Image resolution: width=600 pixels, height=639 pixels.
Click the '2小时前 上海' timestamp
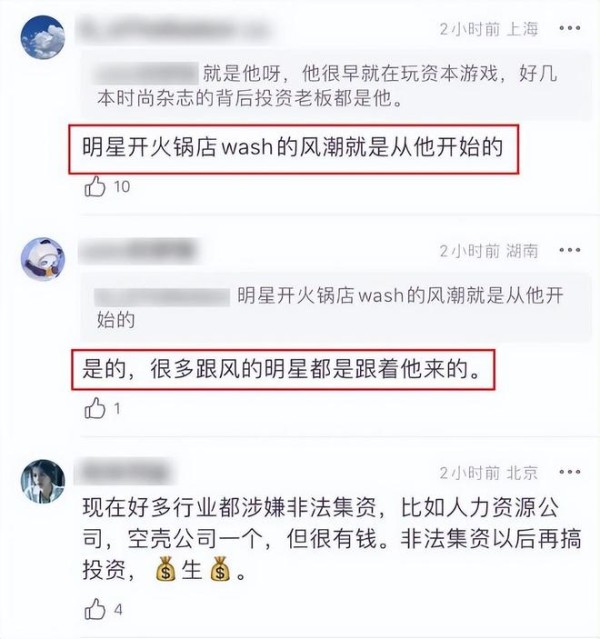pos(489,29)
